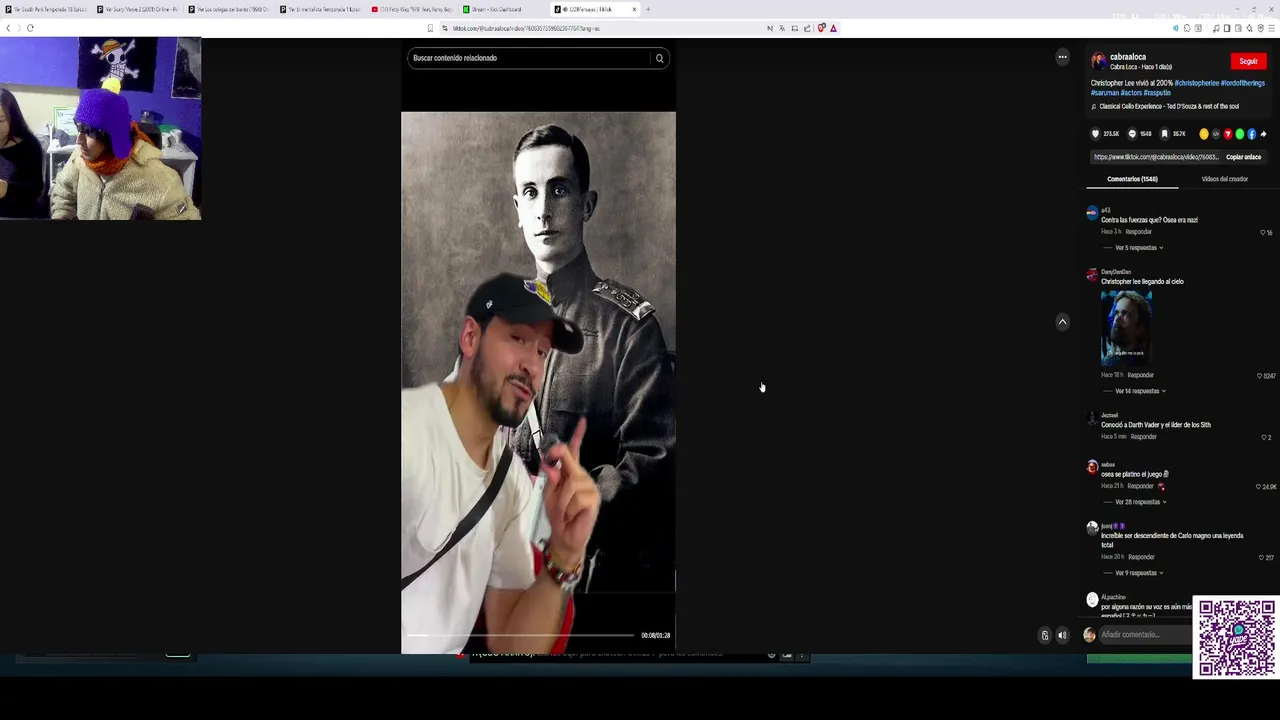
Task: Reply to 'Christopher lee llegando al cielo' comment
Action: (x=1140, y=375)
